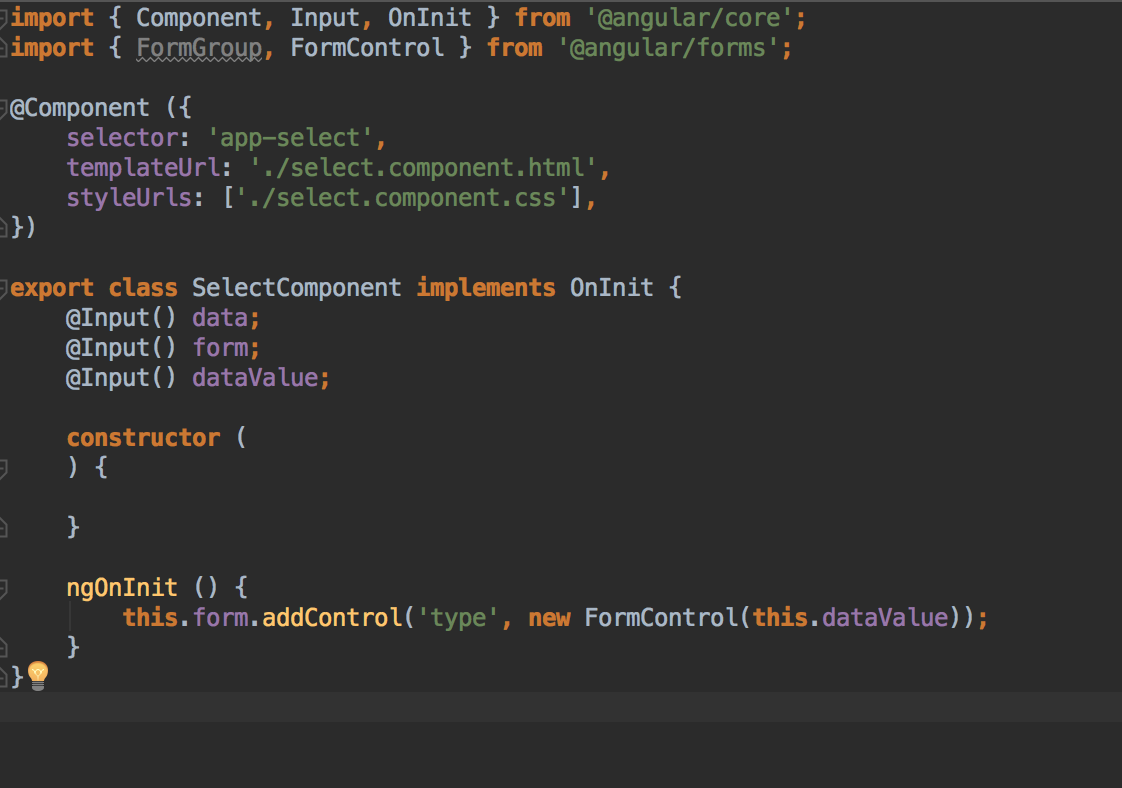Click the 'new' keyword
Image resolution: width=1122 pixels, height=788 pixels.
(550, 618)
